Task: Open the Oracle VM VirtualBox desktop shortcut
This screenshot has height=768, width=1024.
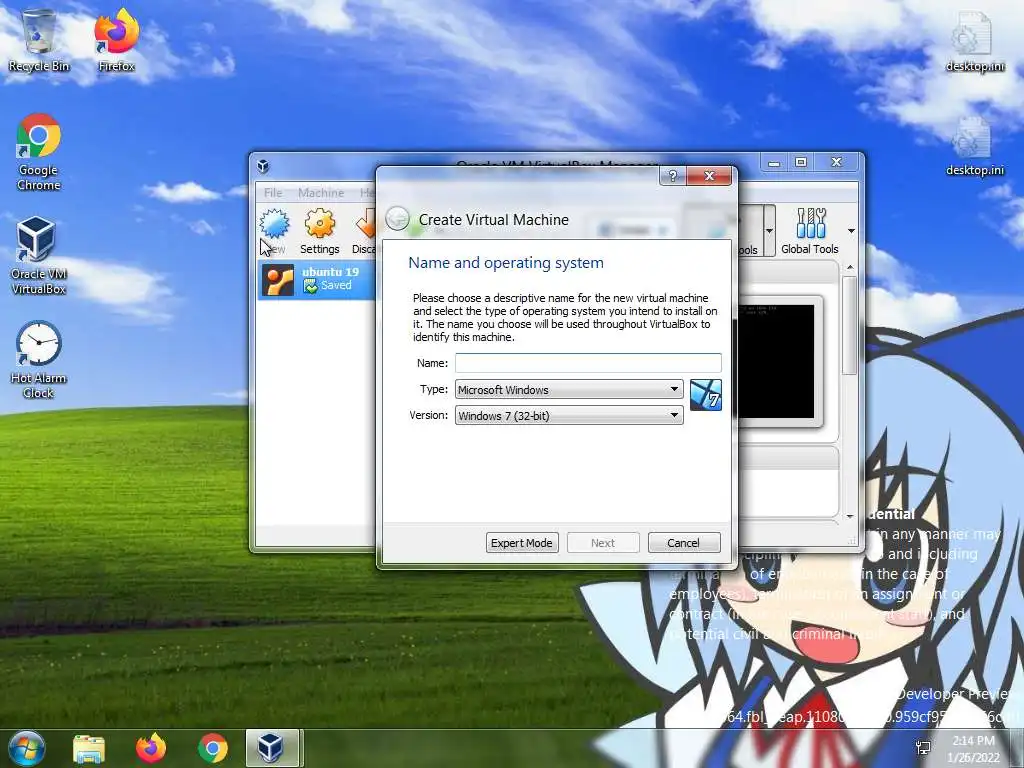Action: point(38,256)
